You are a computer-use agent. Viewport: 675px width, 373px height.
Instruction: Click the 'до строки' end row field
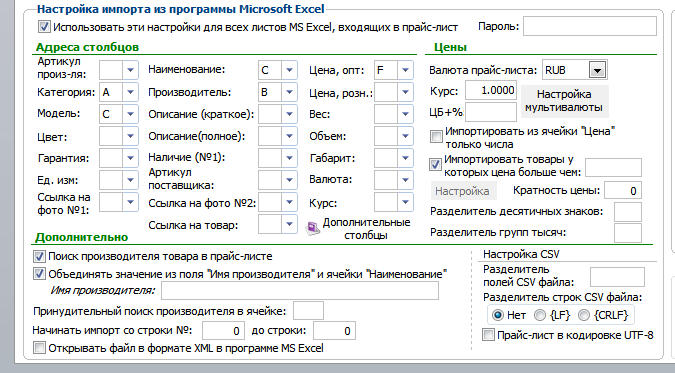[x=334, y=331]
